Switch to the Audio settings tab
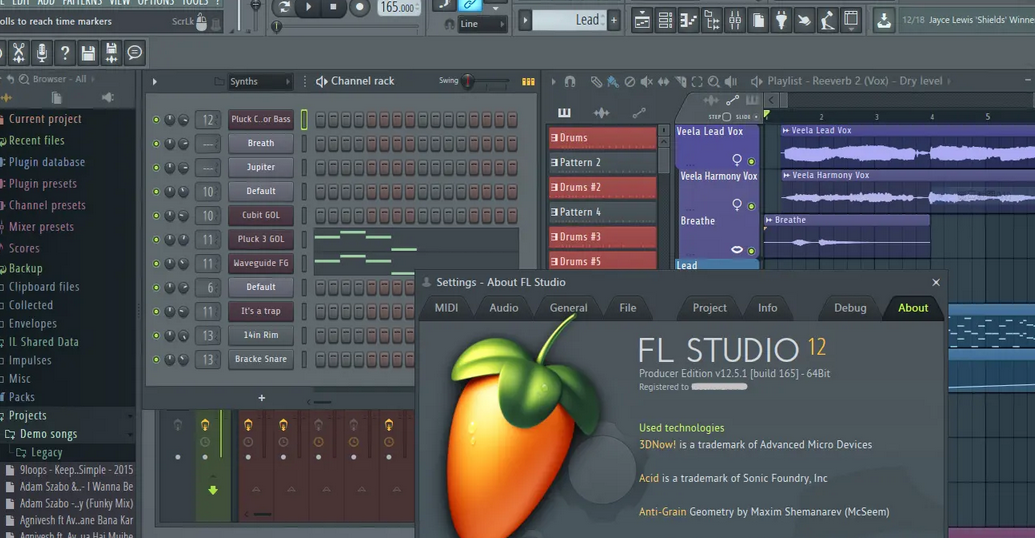This screenshot has width=1035, height=538. [x=504, y=308]
